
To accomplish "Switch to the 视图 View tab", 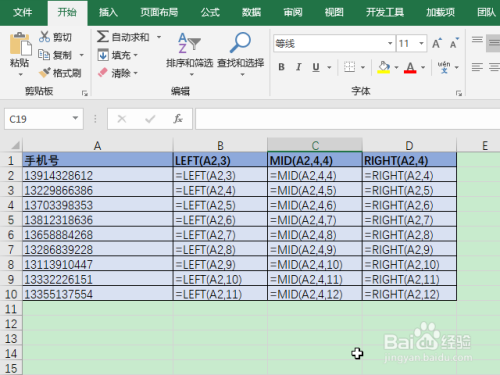I will pos(334,12).
